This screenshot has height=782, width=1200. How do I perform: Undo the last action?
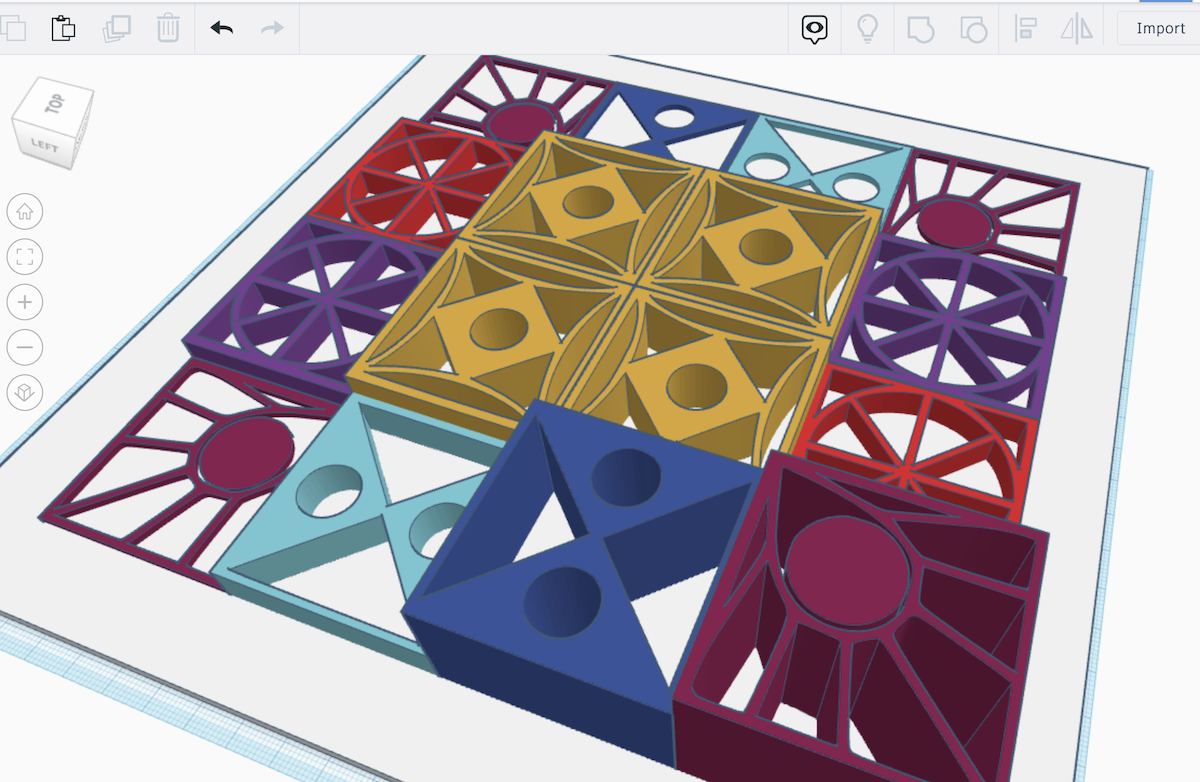(x=220, y=29)
